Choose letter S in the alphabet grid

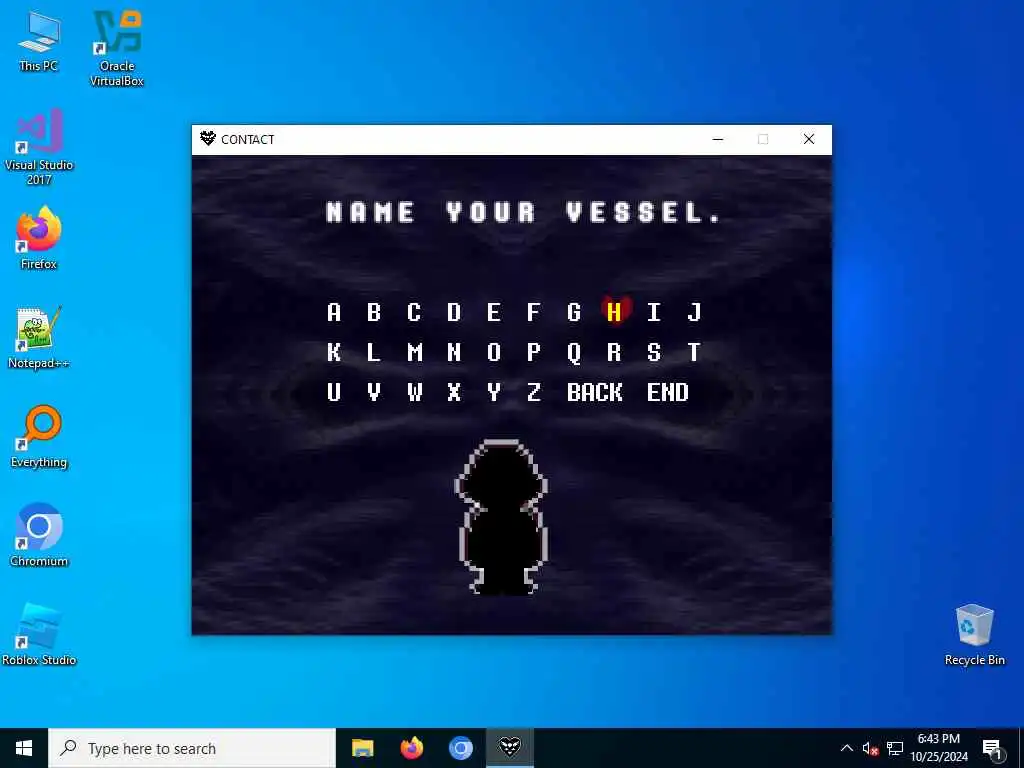[x=654, y=352]
